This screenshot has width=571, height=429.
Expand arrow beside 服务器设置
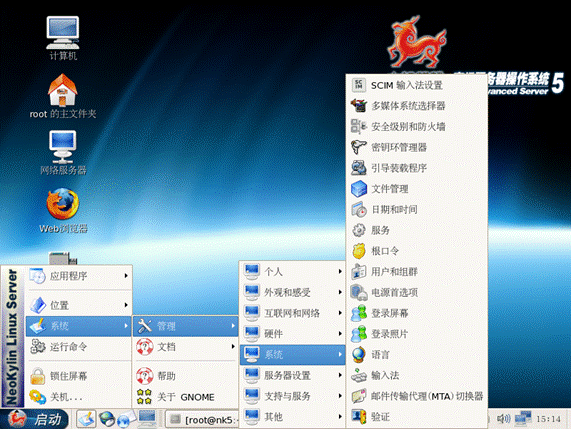(x=340, y=375)
